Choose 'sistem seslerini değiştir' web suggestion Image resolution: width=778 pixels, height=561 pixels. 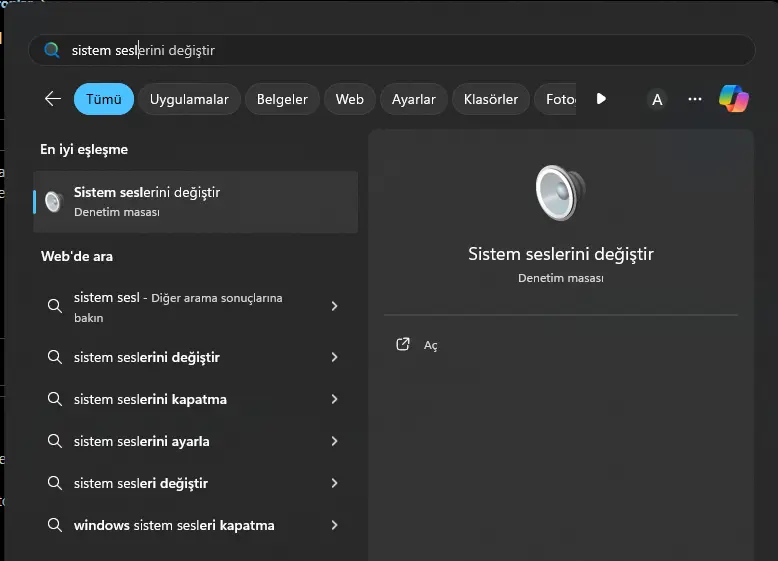pyautogui.click(x=195, y=357)
